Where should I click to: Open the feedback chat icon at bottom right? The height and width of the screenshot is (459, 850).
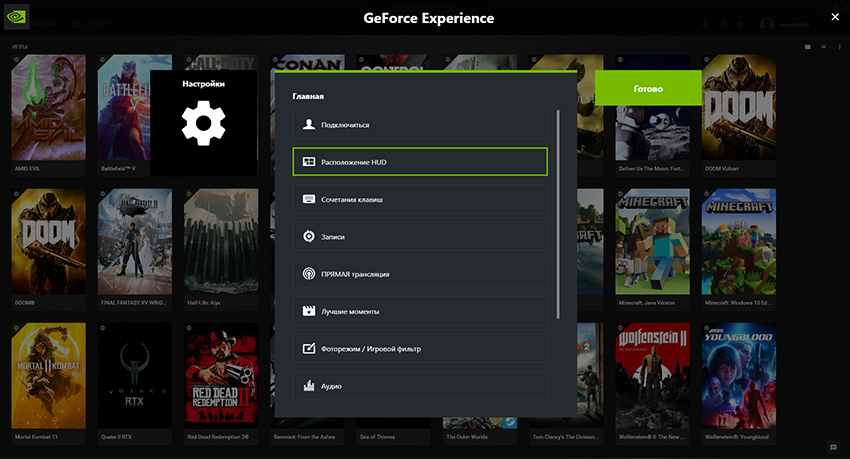click(833, 447)
